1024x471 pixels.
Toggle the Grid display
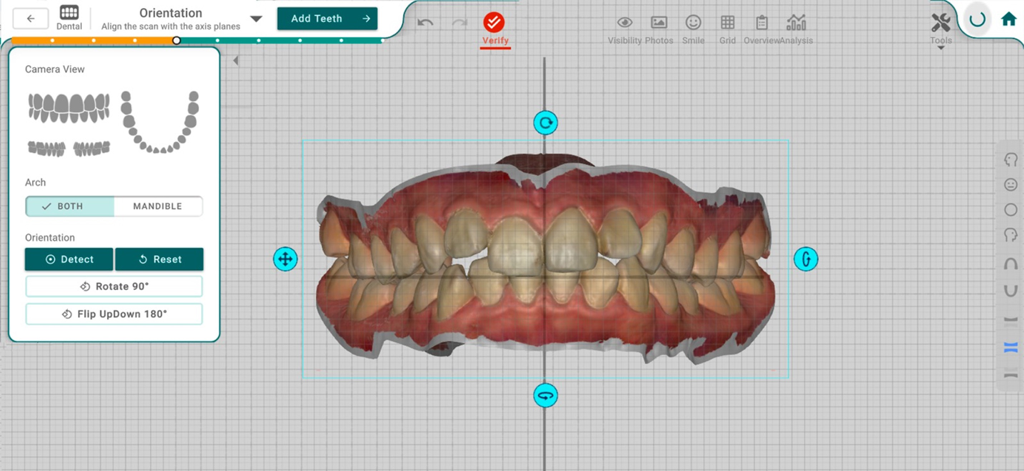(728, 29)
